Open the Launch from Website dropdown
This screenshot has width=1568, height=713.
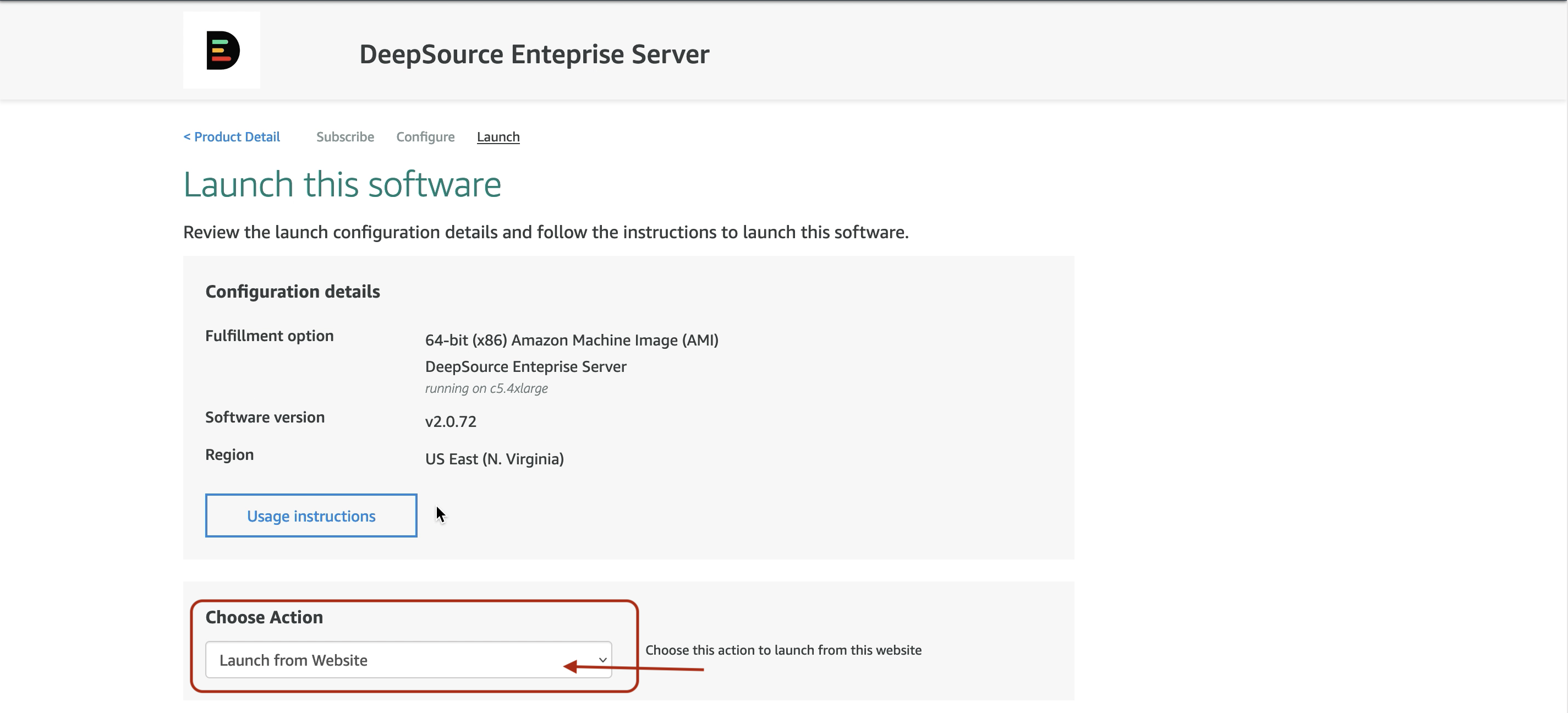pyautogui.click(x=390, y=660)
